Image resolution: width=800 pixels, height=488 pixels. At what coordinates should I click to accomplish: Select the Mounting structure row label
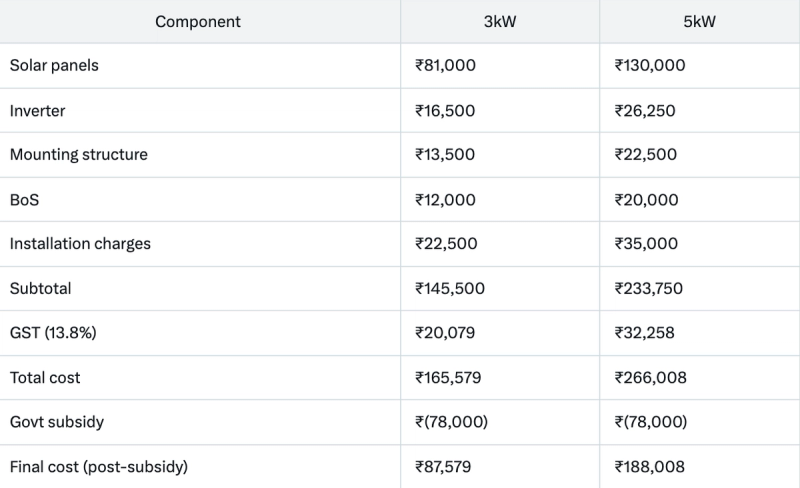tap(79, 154)
